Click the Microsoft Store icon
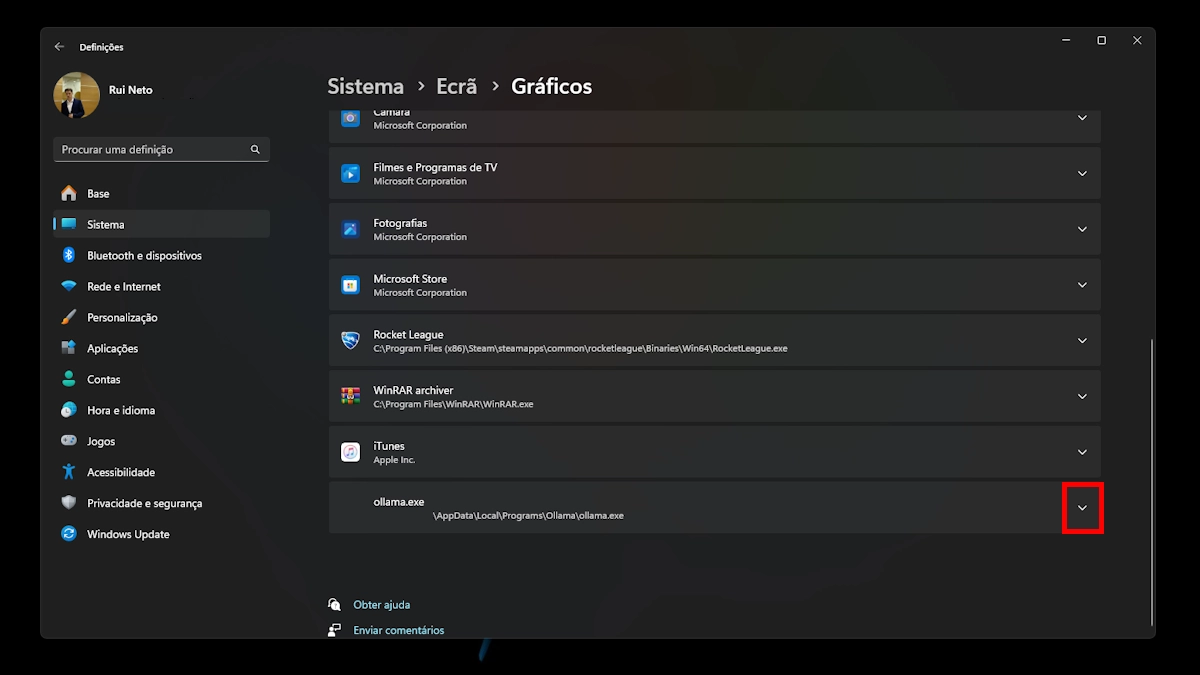1200x675 pixels. [350, 285]
